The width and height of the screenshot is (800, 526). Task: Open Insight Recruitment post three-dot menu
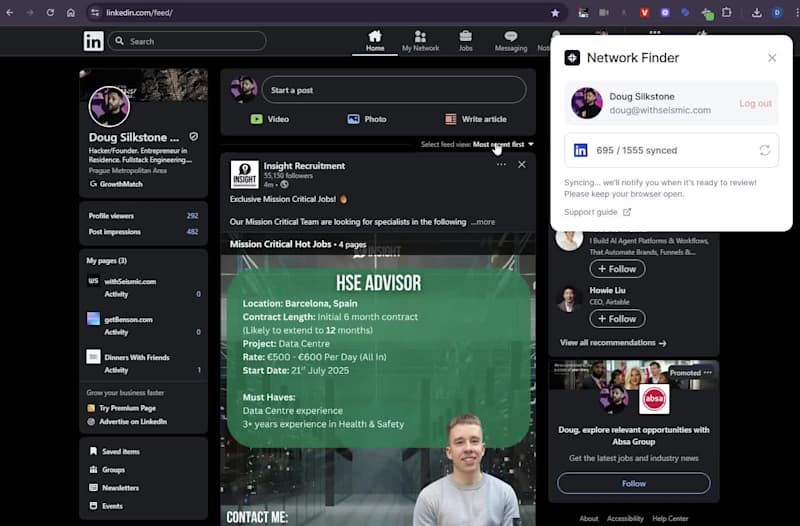point(501,165)
